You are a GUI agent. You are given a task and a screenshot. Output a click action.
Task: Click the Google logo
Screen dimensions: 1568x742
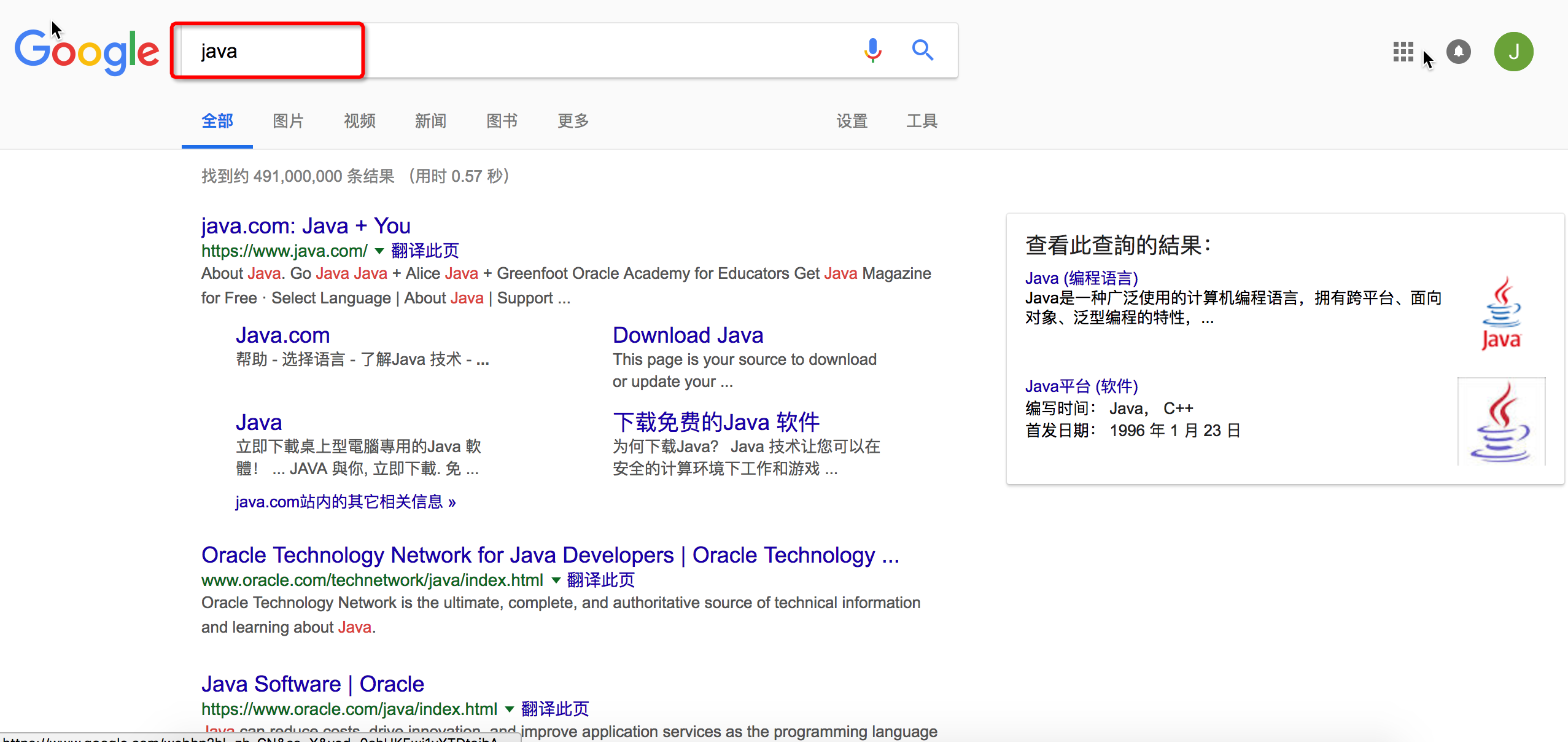[87, 52]
